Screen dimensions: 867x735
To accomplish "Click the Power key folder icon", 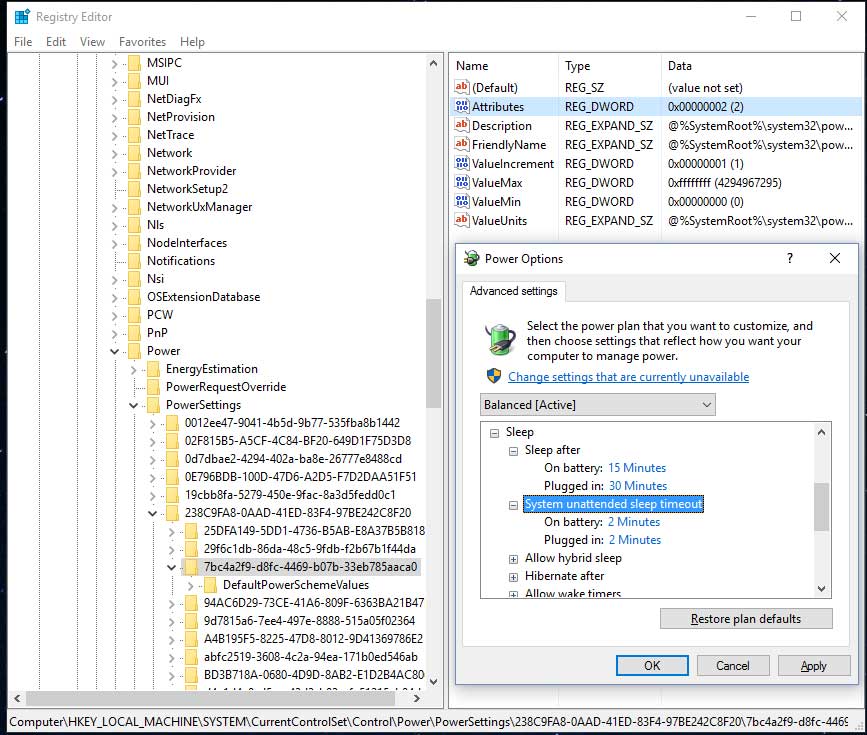I will [x=134, y=351].
